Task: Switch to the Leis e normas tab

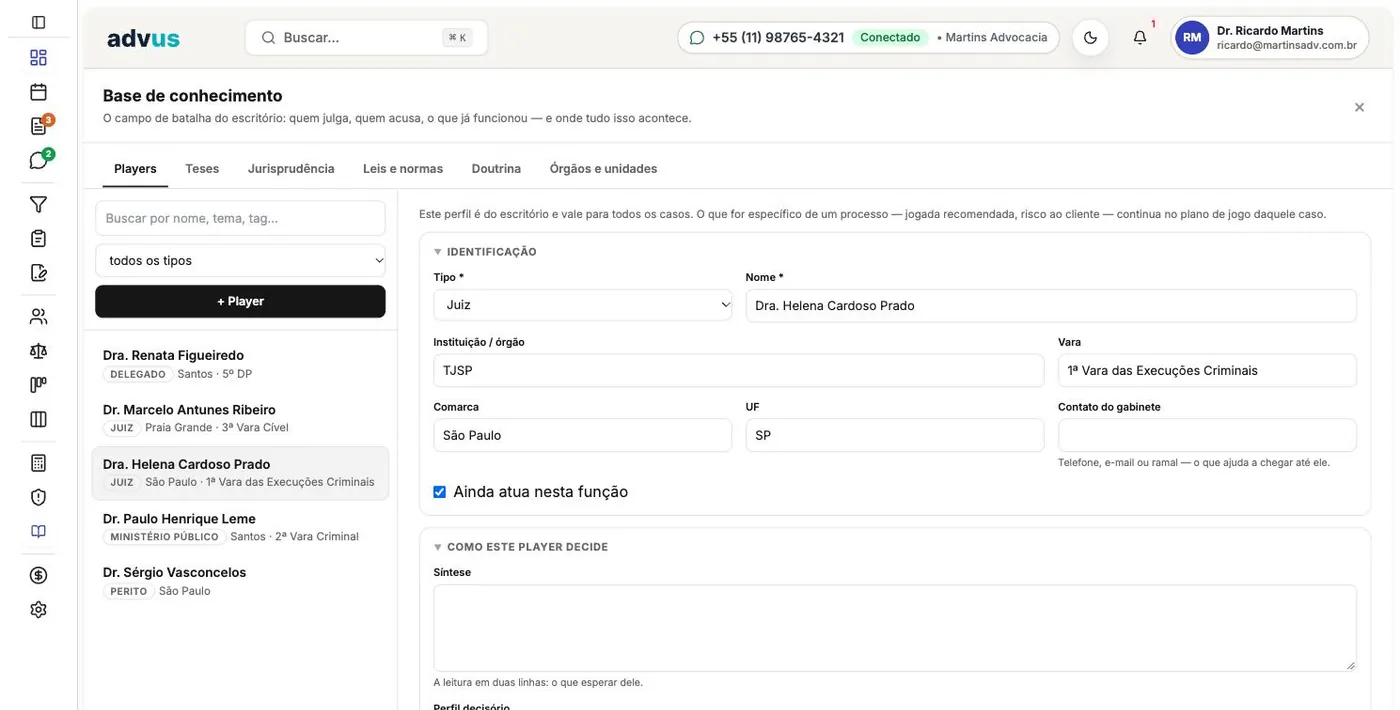Action: tap(403, 168)
